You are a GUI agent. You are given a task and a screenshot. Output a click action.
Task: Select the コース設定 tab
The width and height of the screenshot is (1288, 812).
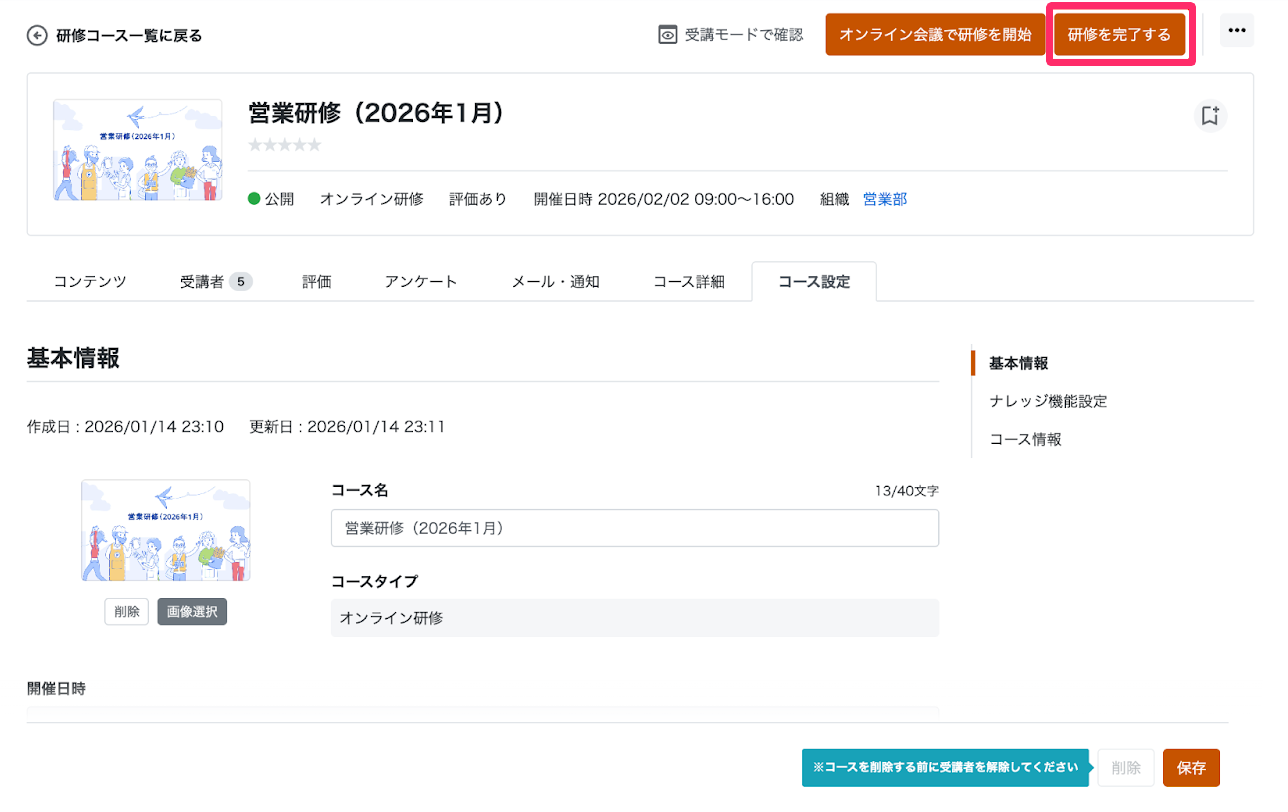pos(814,282)
